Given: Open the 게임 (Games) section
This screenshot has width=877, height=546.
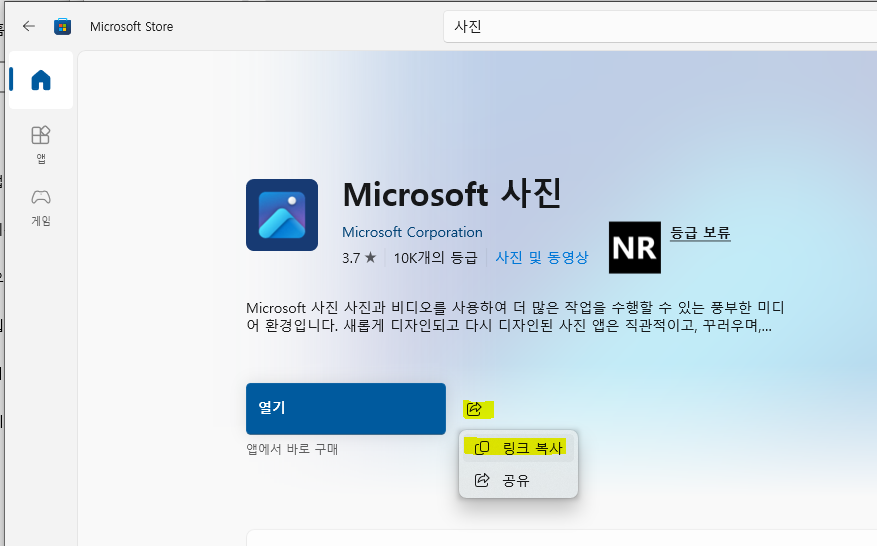Looking at the screenshot, I should 41,208.
